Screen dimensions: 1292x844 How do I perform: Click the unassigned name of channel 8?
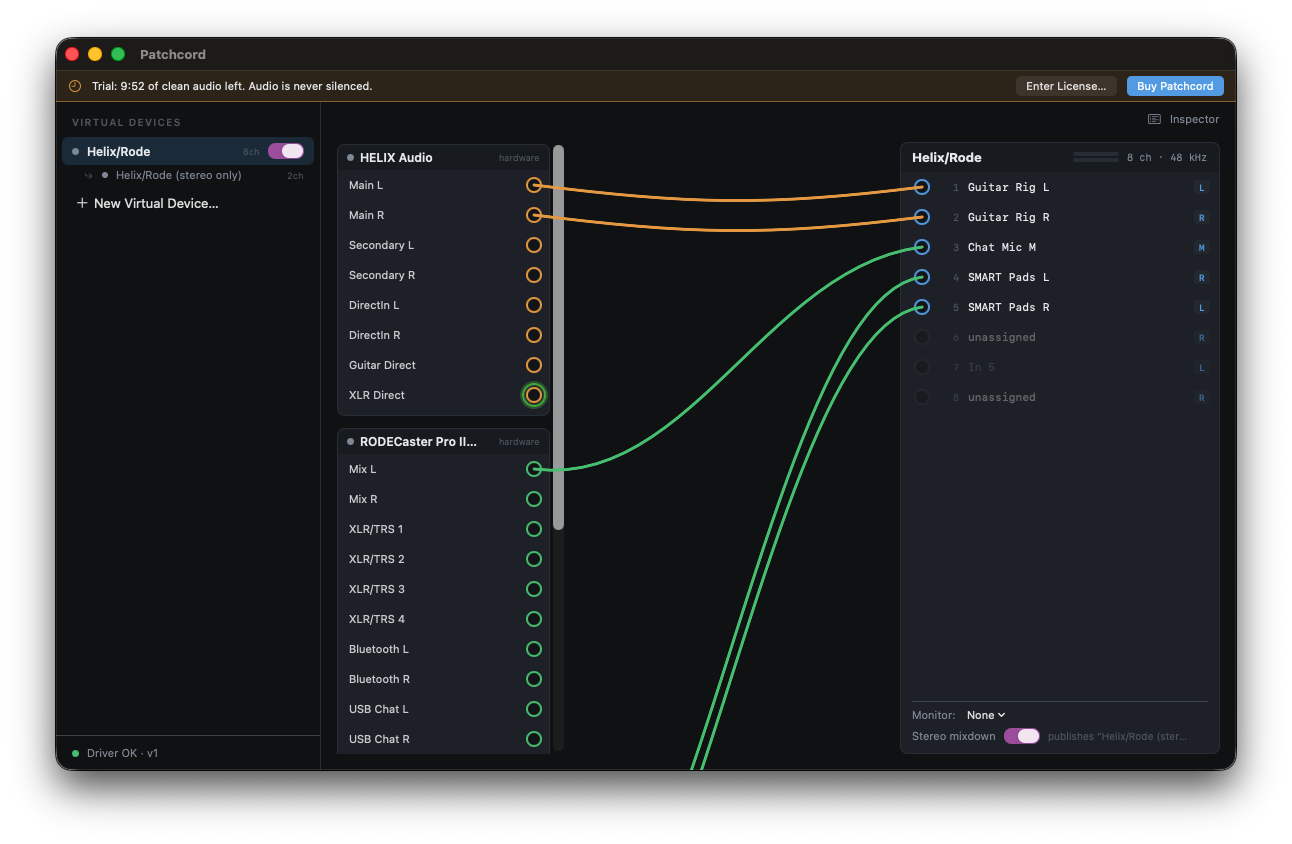[1001, 397]
